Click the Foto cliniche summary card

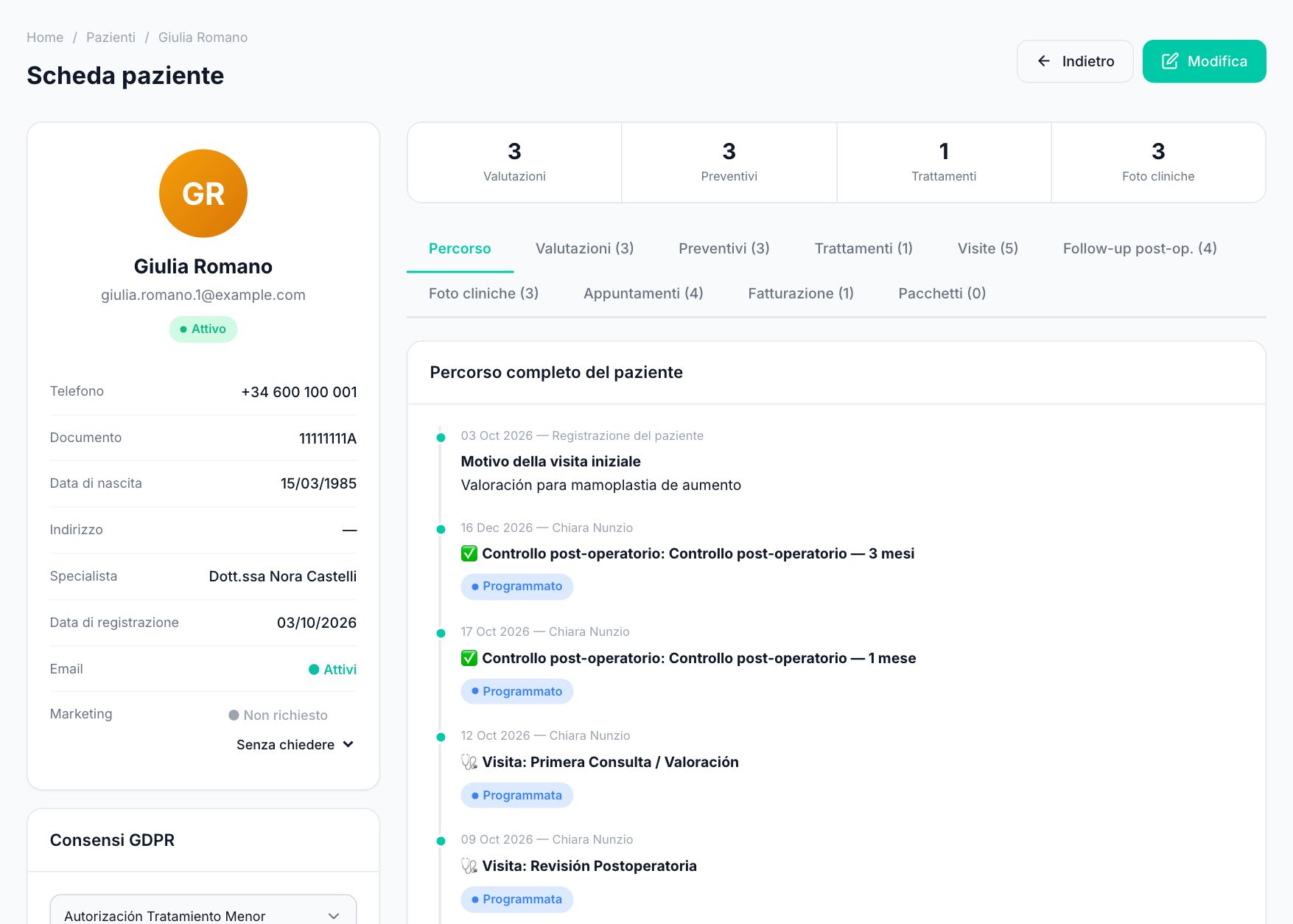point(1158,163)
